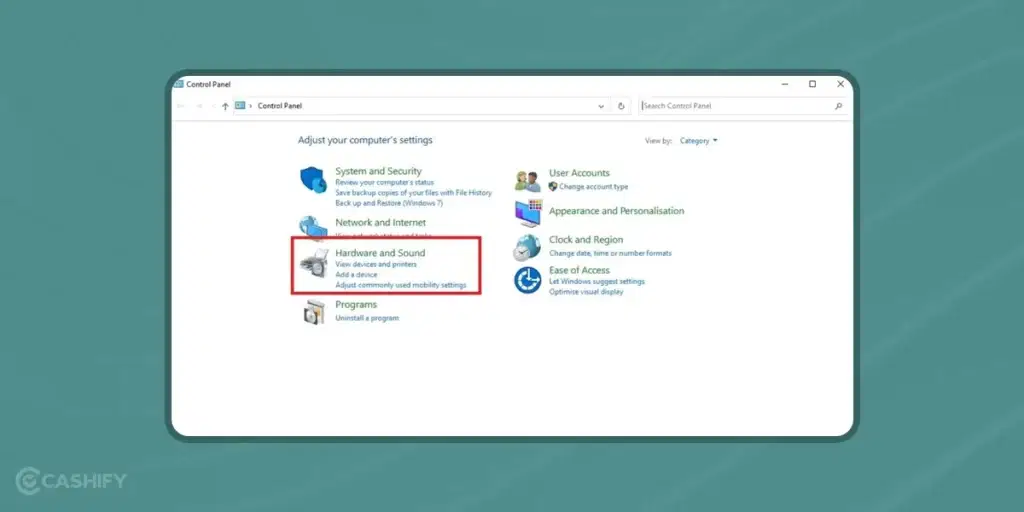Click Let Windows suggest settings
The image size is (1024, 512).
click(597, 281)
